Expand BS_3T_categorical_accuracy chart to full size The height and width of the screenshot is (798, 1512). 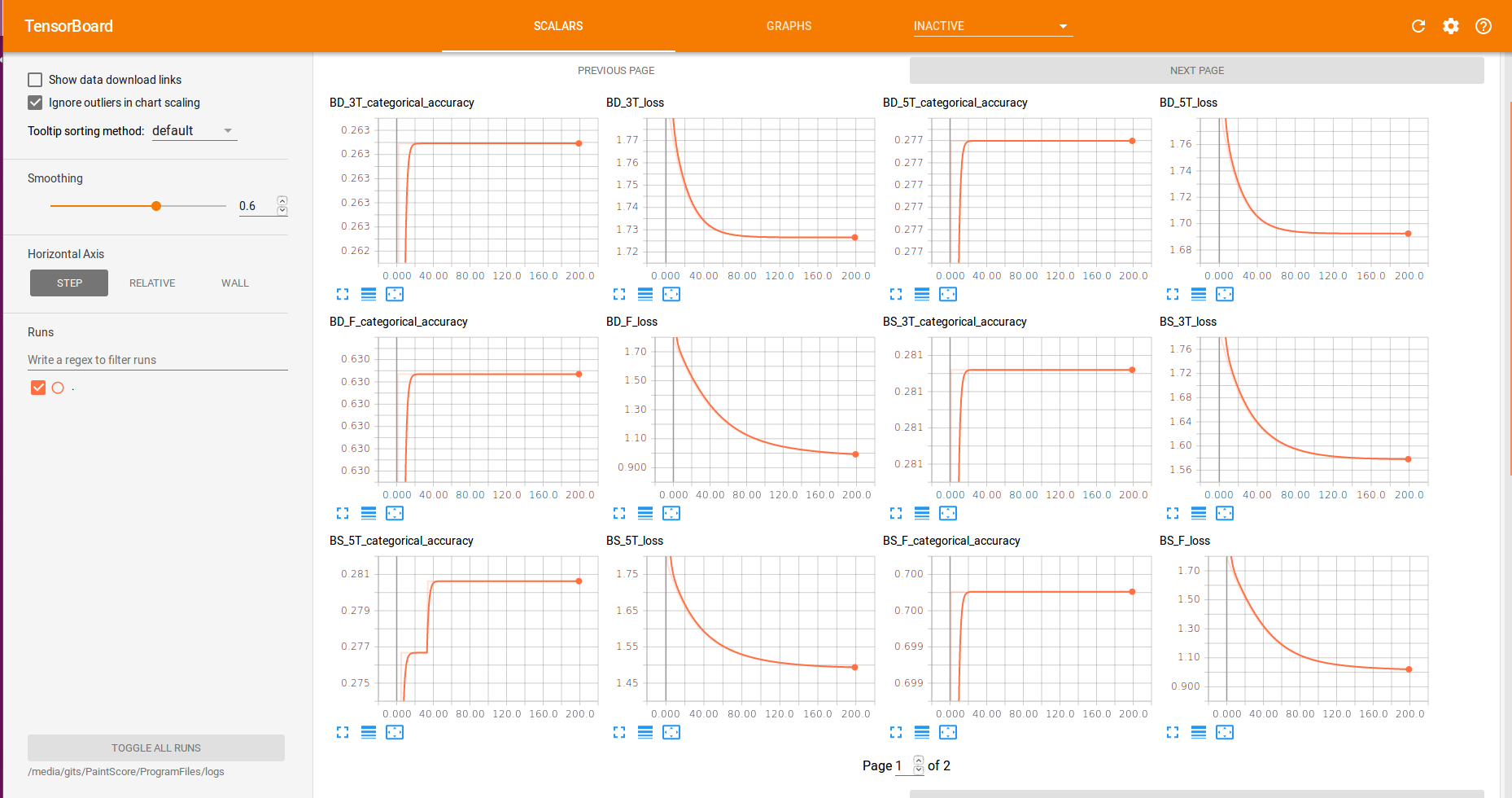896,513
